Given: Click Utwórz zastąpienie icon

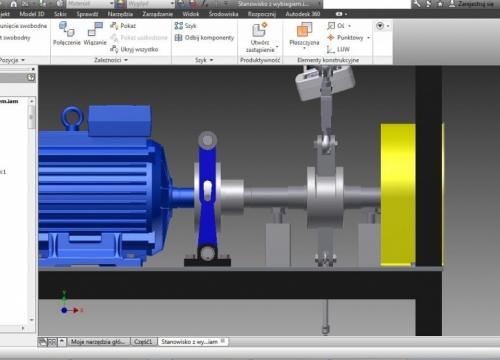Looking at the screenshot, I should coord(260,29).
